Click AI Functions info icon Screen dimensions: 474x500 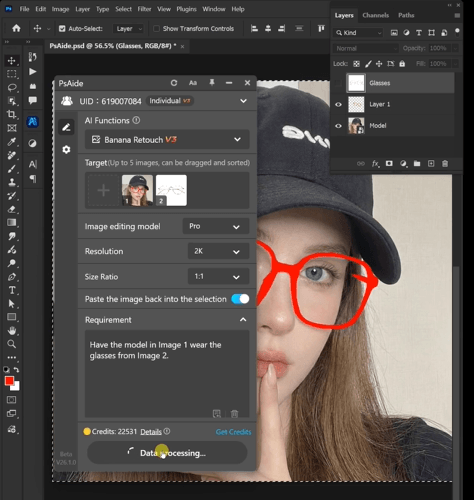[x=136, y=120]
